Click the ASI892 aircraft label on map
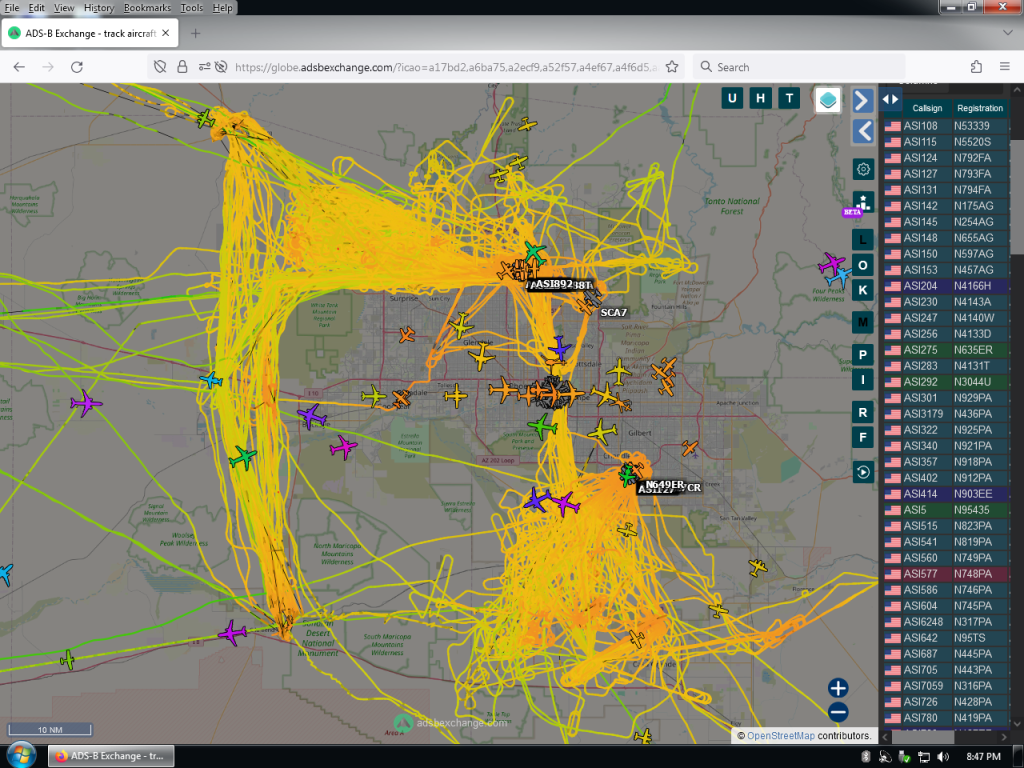Screen dimensions: 1024x768 coord(552,283)
